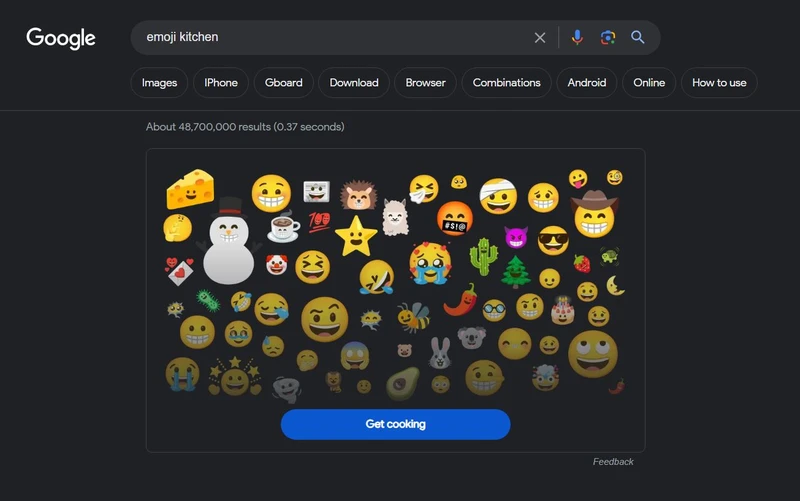Image resolution: width=800 pixels, height=501 pixels.
Task: Click the white llama emoji
Action: pyautogui.click(x=395, y=217)
